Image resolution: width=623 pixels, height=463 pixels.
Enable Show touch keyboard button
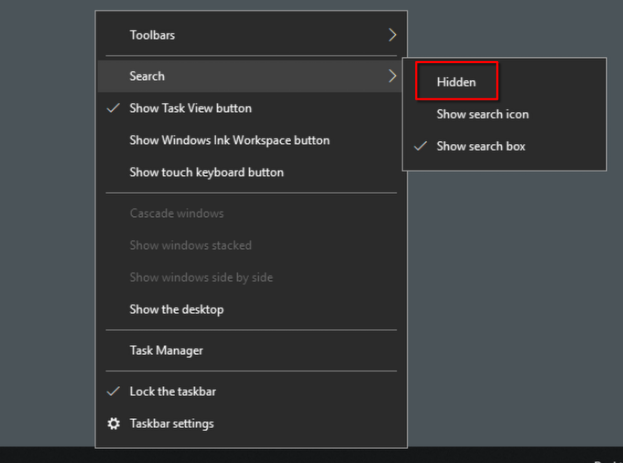(x=251, y=172)
